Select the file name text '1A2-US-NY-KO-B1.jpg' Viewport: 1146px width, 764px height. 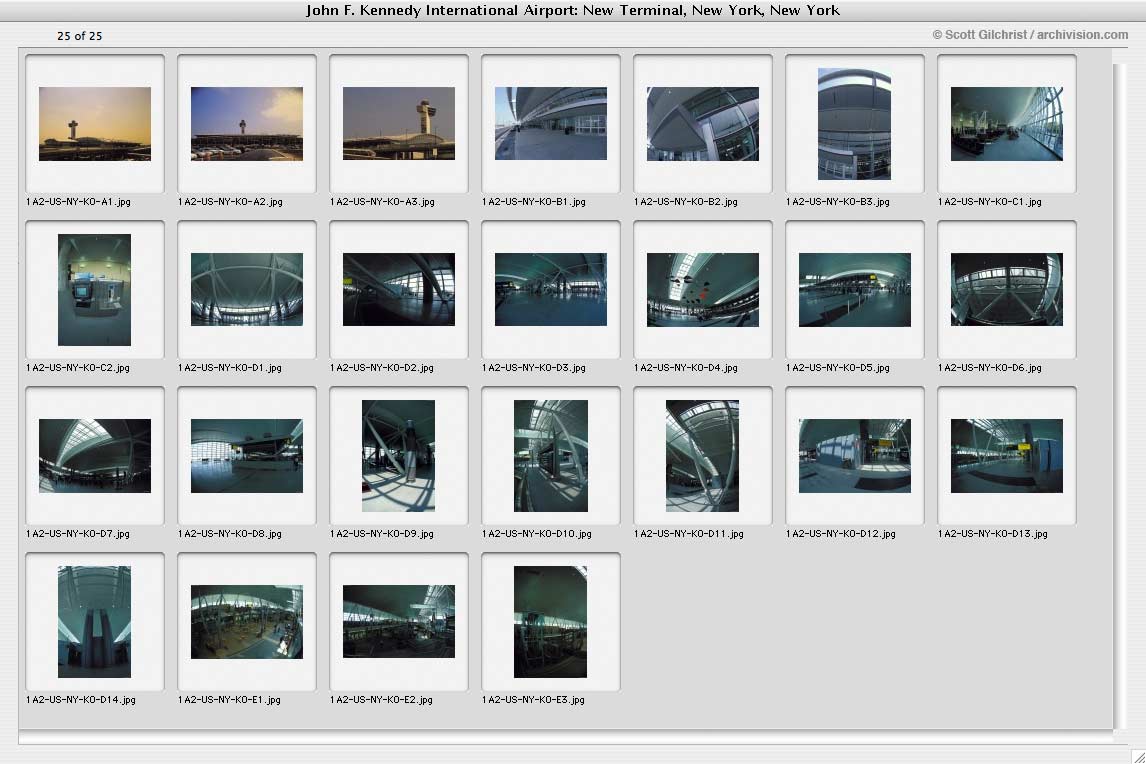(534, 202)
